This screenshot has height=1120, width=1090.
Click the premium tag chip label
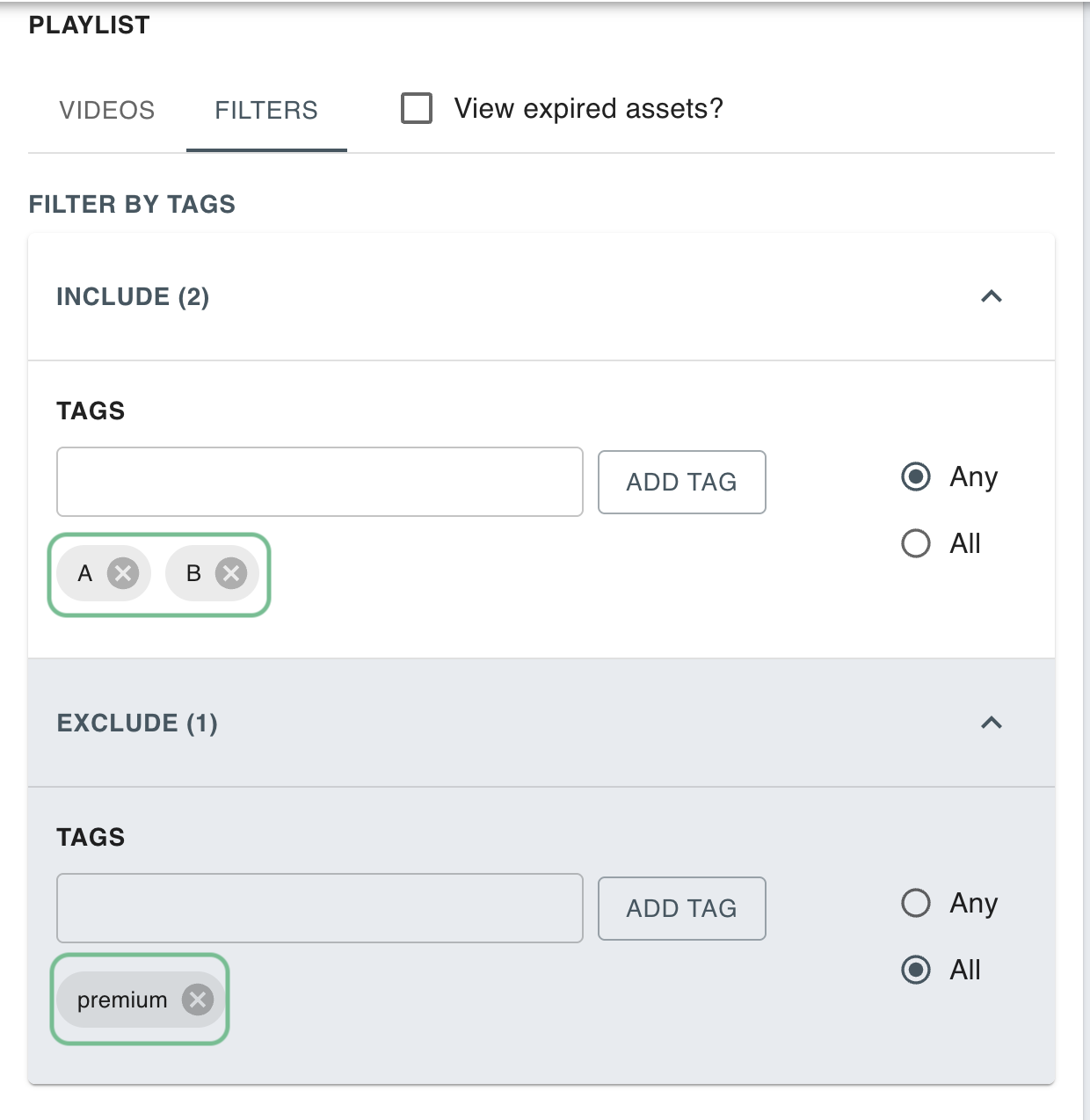pyautogui.click(x=122, y=1000)
